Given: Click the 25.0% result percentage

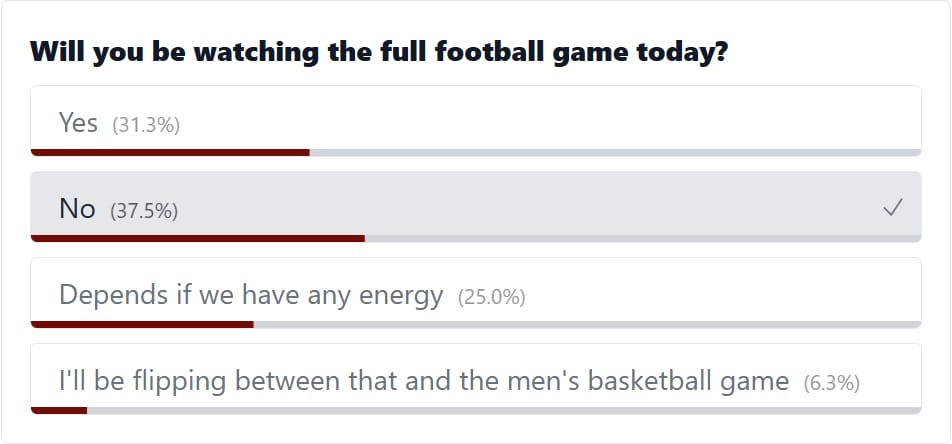Looking at the screenshot, I should point(491,297).
